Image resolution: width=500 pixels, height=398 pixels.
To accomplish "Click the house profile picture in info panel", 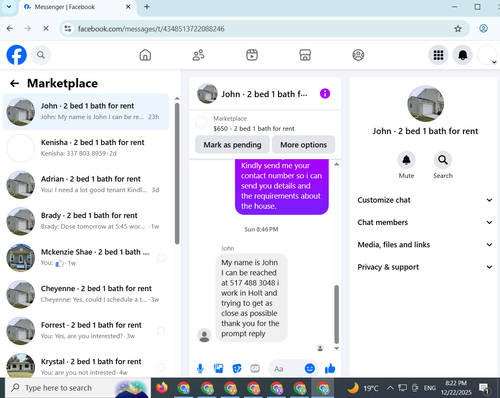I will [x=425, y=103].
